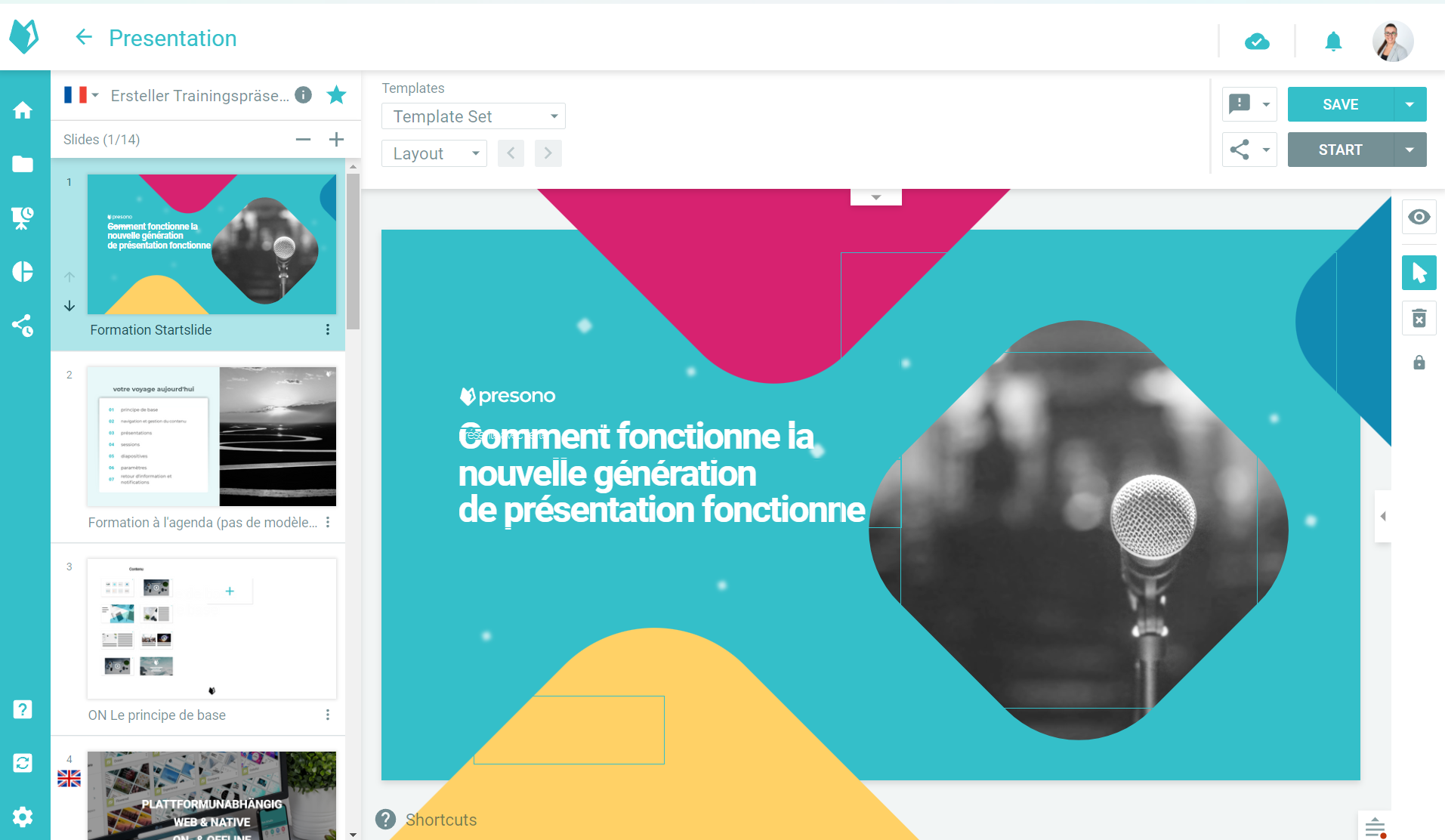This screenshot has height=840, width=1445.
Task: Open options menu for Formation à l'agenda slide
Action: 327,522
